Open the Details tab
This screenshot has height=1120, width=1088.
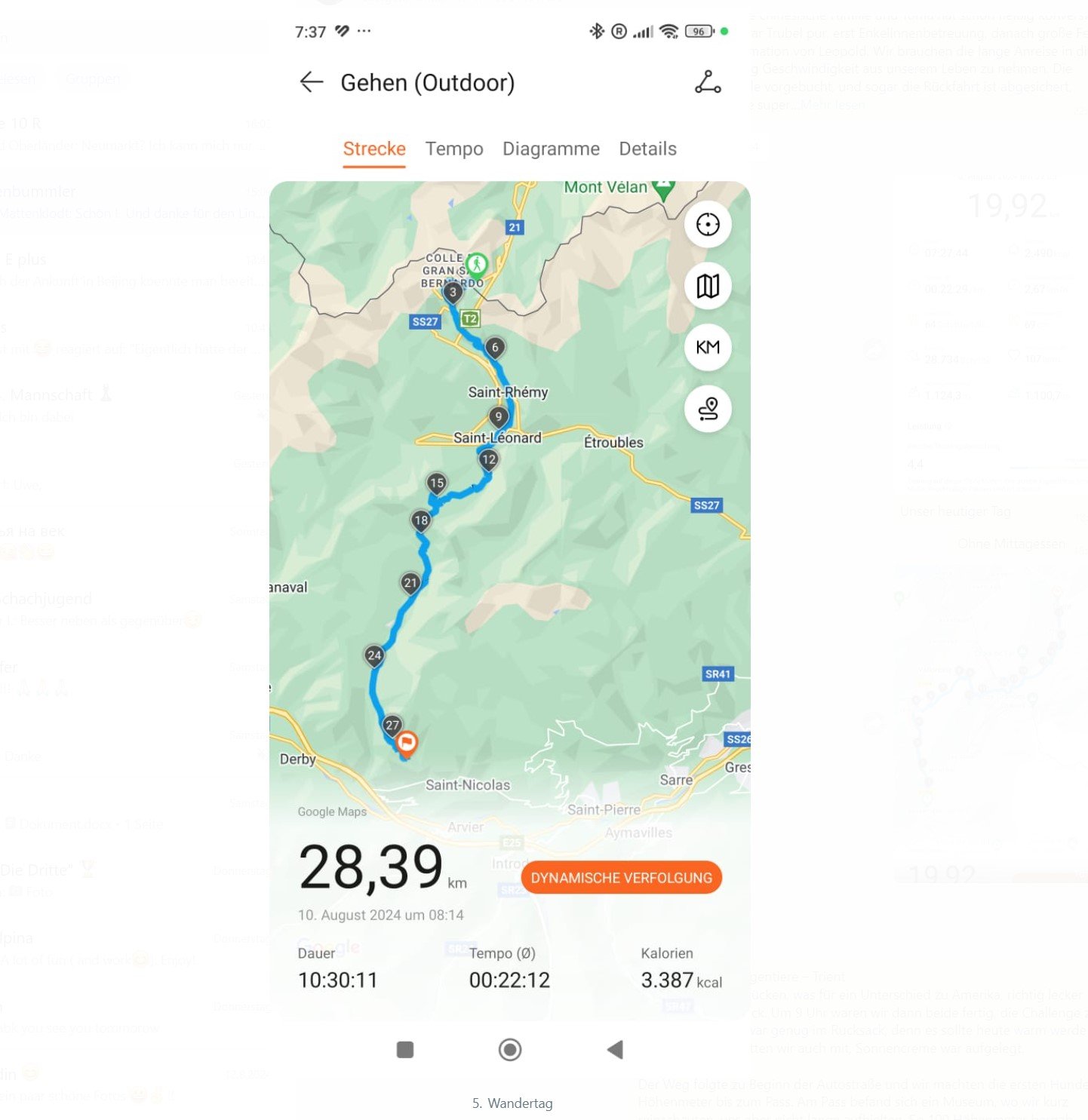click(647, 149)
